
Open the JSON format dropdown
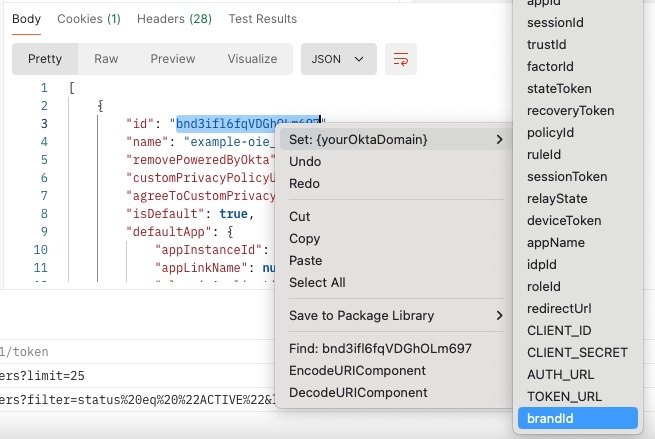(338, 59)
